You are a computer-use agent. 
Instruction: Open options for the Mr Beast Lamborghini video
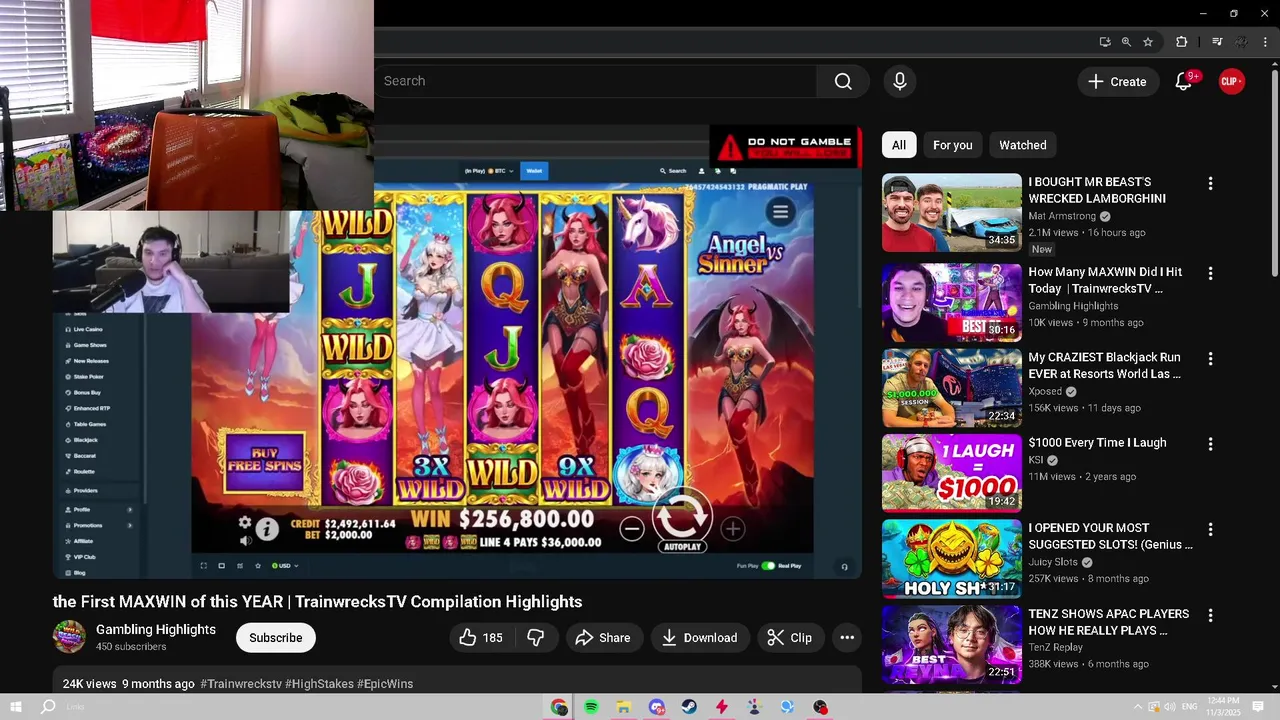click(x=1210, y=184)
